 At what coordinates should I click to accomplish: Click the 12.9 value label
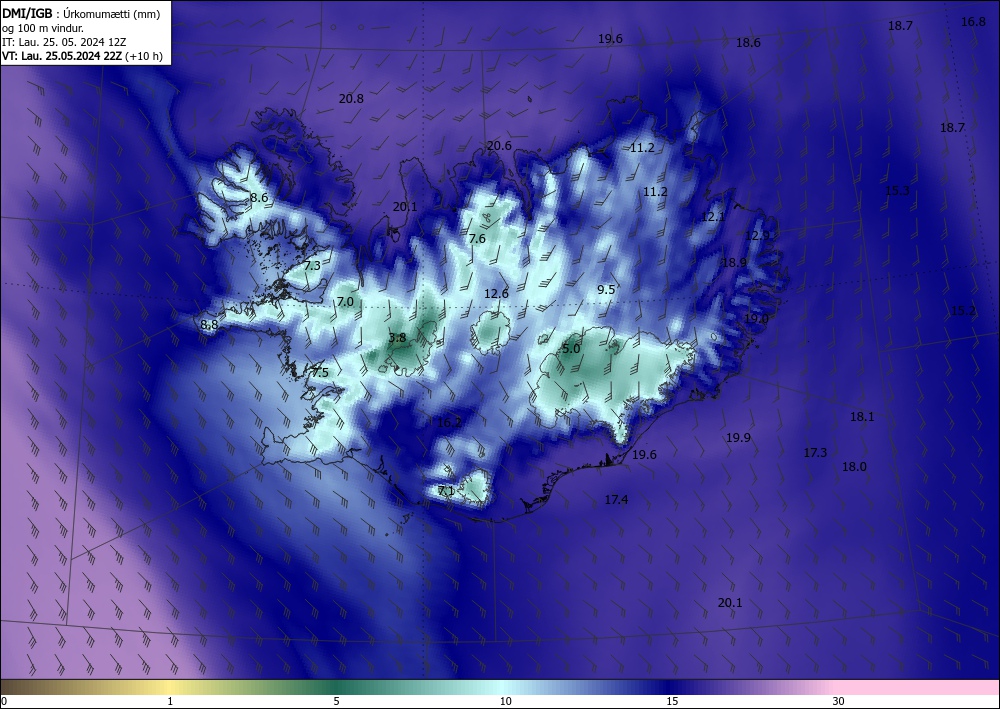point(758,236)
